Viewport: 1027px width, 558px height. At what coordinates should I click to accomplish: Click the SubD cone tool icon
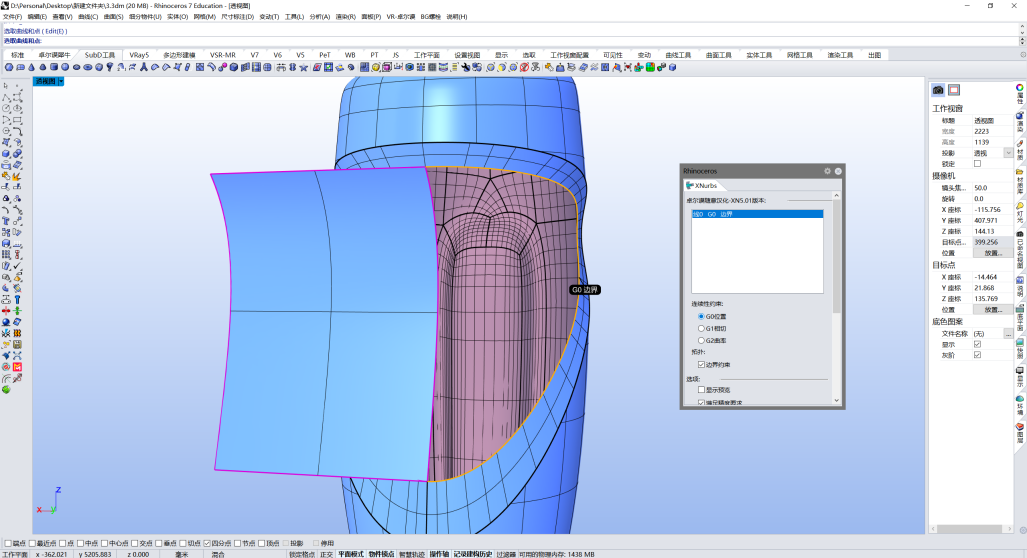coord(31,67)
